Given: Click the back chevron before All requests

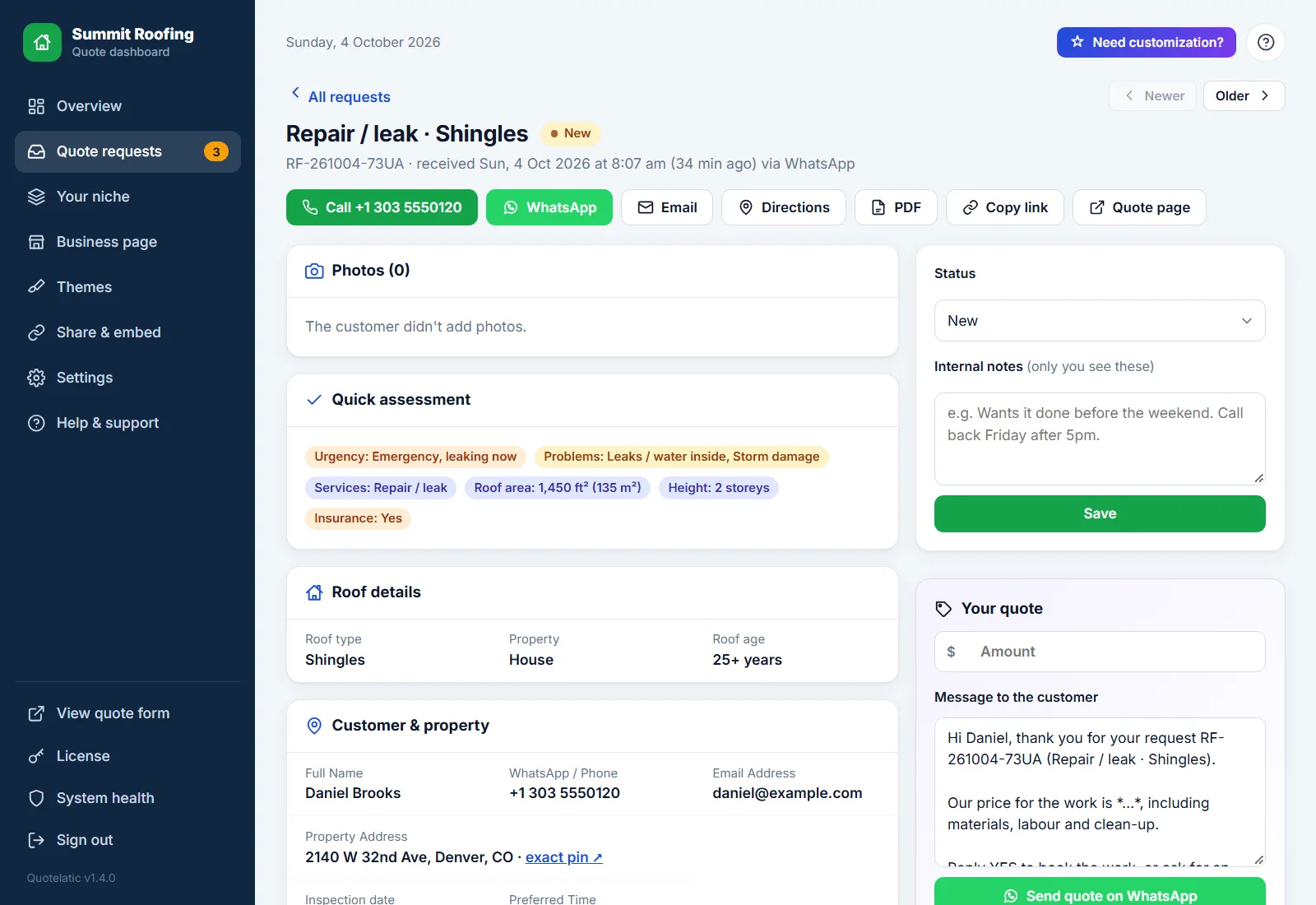Looking at the screenshot, I should coord(295,93).
